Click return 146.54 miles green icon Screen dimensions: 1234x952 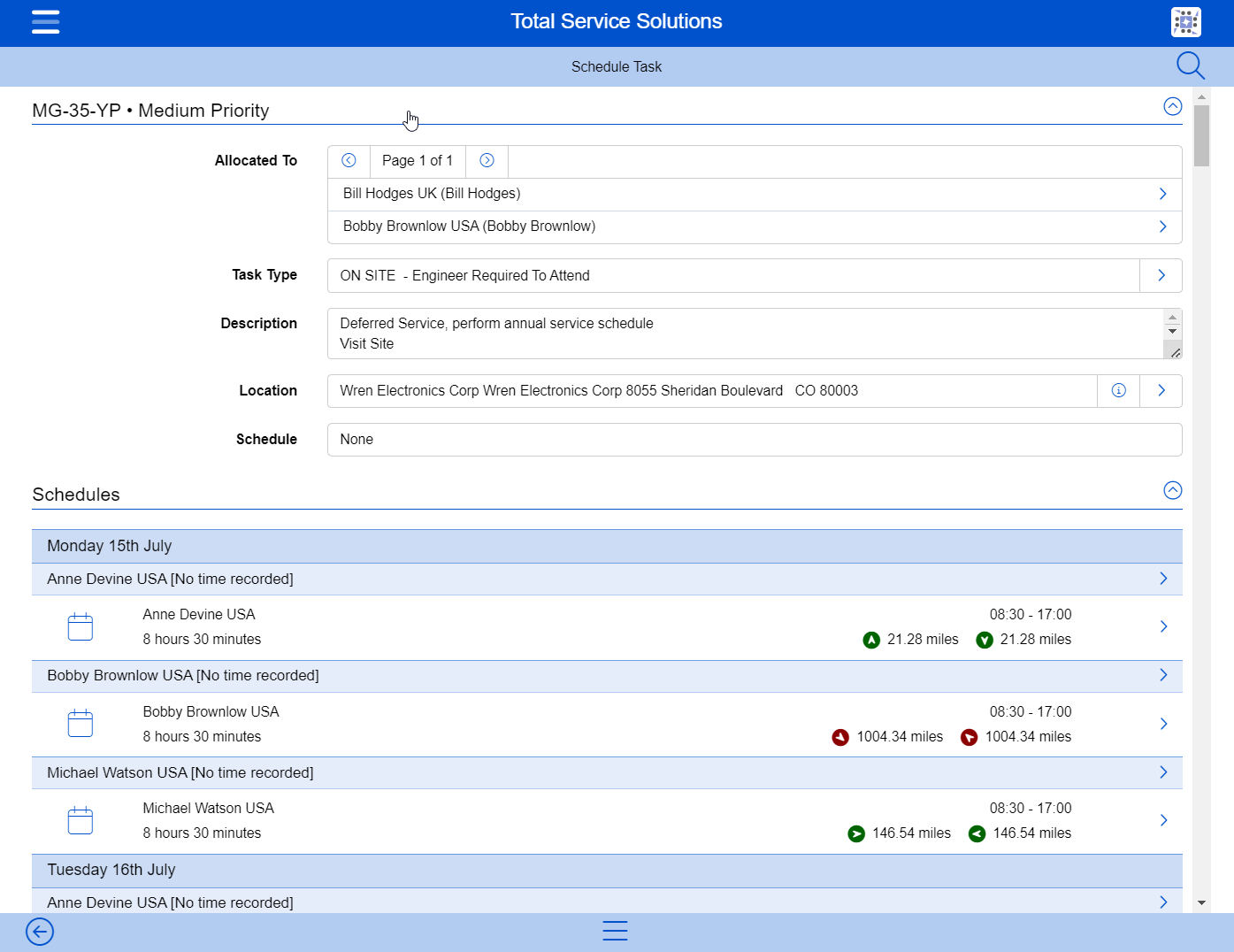[x=977, y=833]
